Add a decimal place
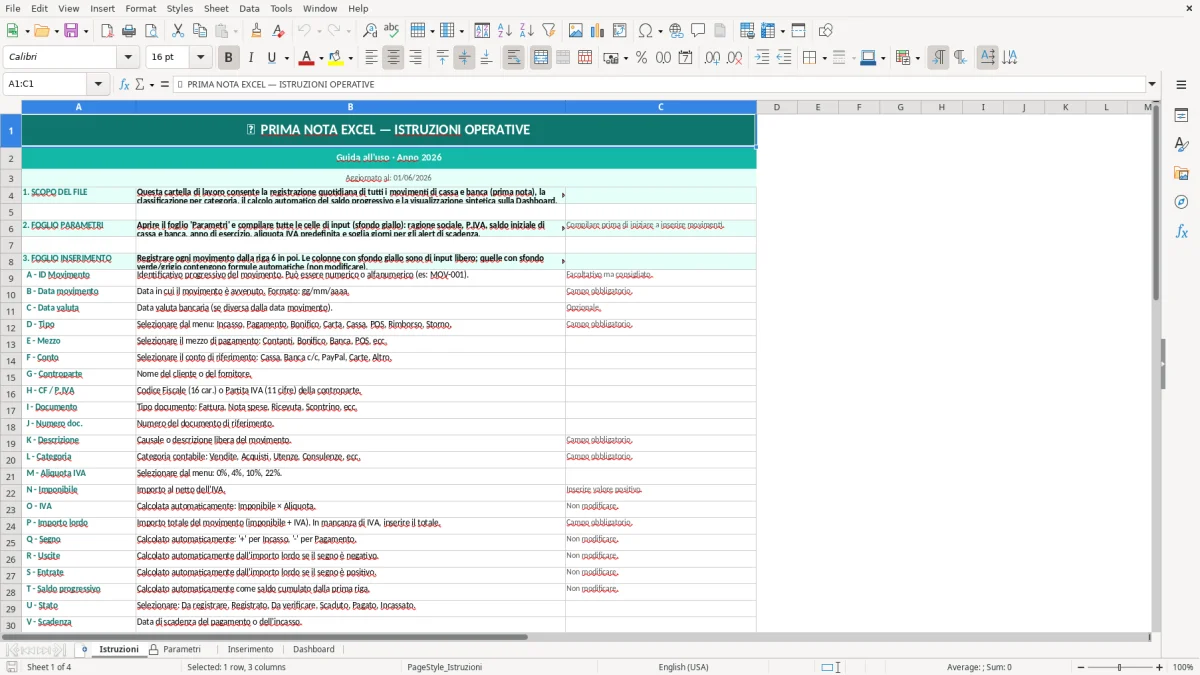The height and width of the screenshot is (675, 1200). coord(712,58)
